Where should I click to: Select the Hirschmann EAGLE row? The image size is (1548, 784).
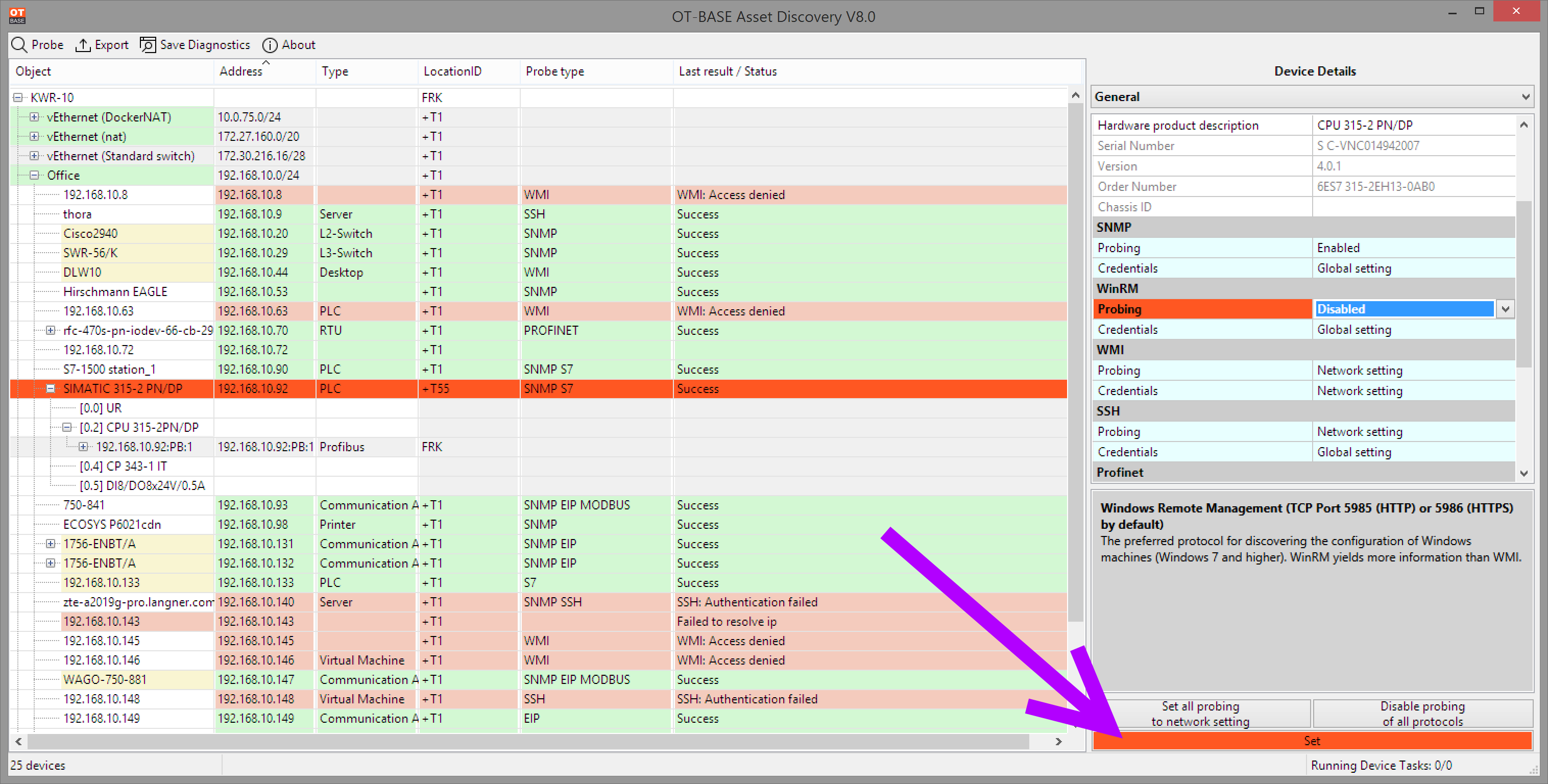(539, 292)
